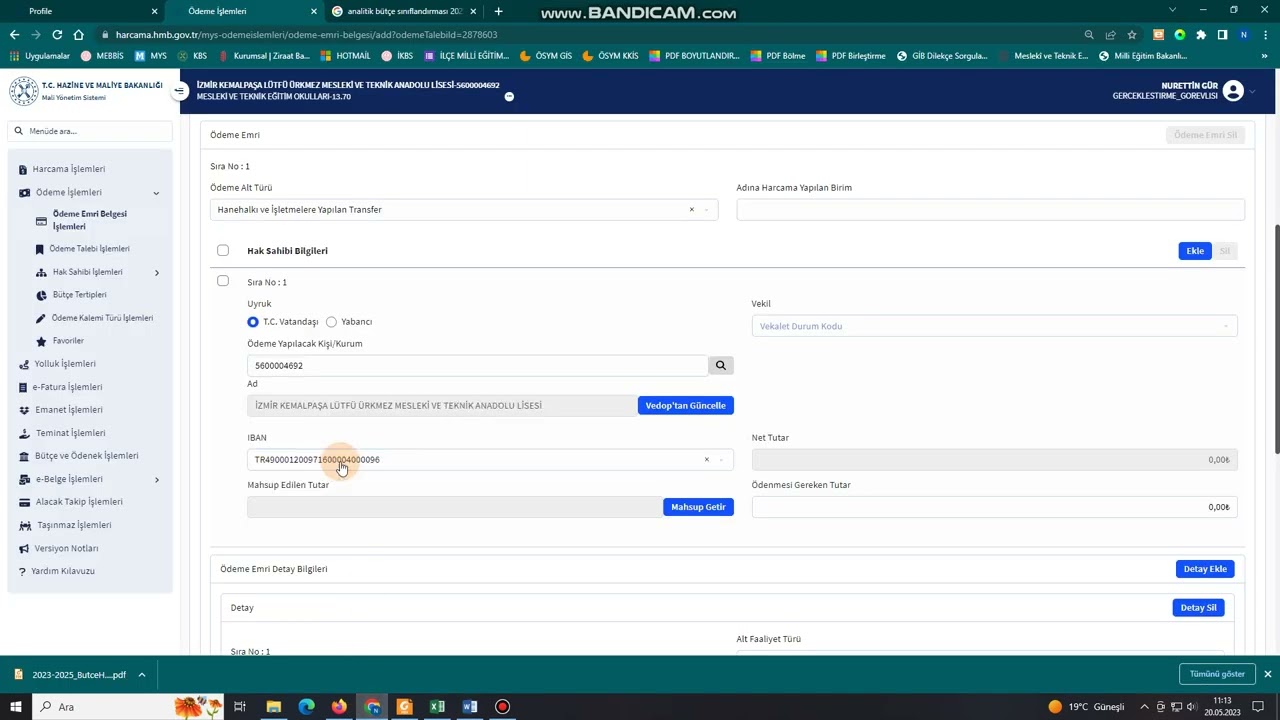
Task: Click the user avatar icon in header
Action: click(x=1233, y=91)
